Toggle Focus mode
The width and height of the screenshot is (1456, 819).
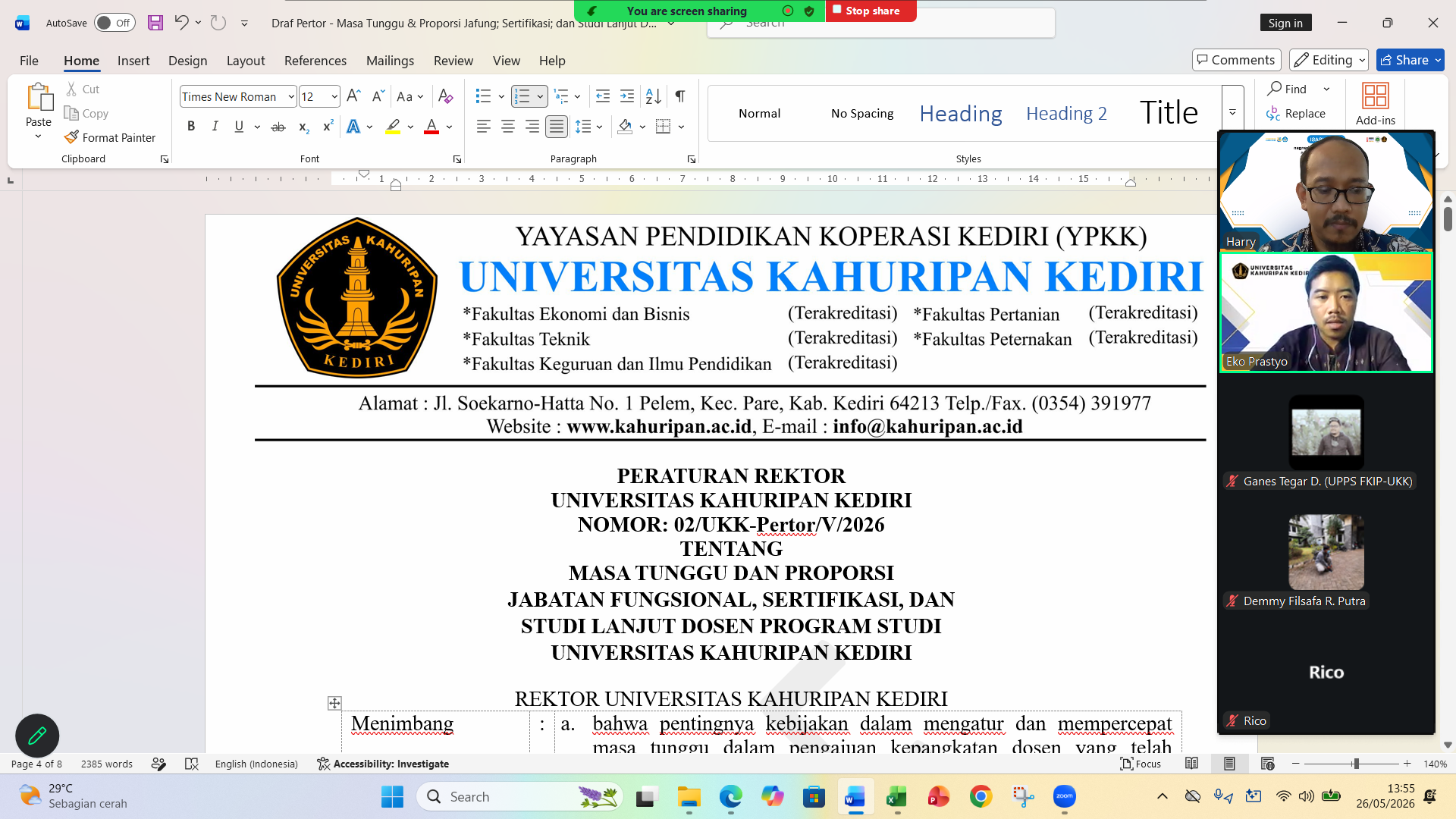[x=1141, y=764]
